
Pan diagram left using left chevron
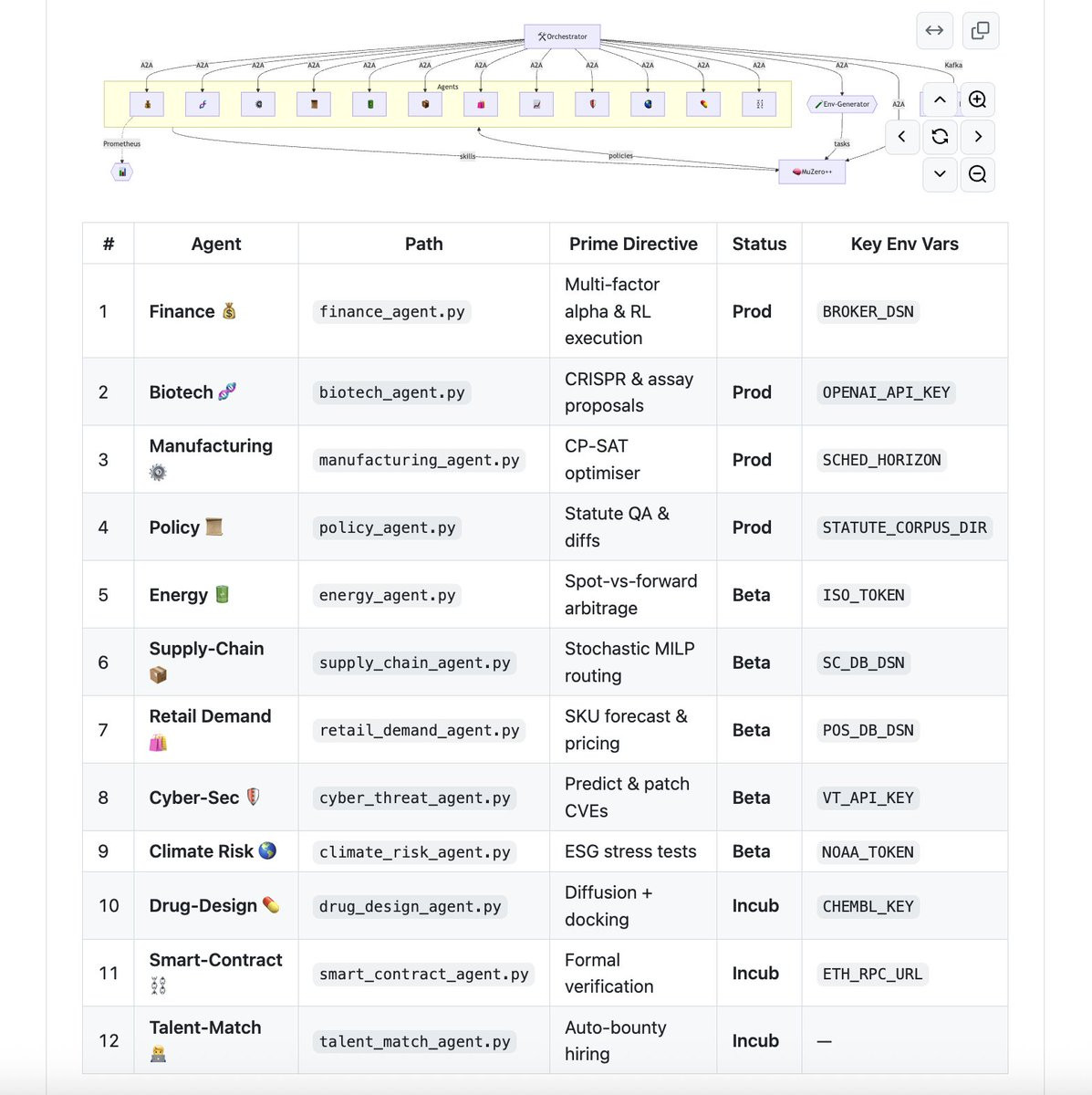point(902,137)
